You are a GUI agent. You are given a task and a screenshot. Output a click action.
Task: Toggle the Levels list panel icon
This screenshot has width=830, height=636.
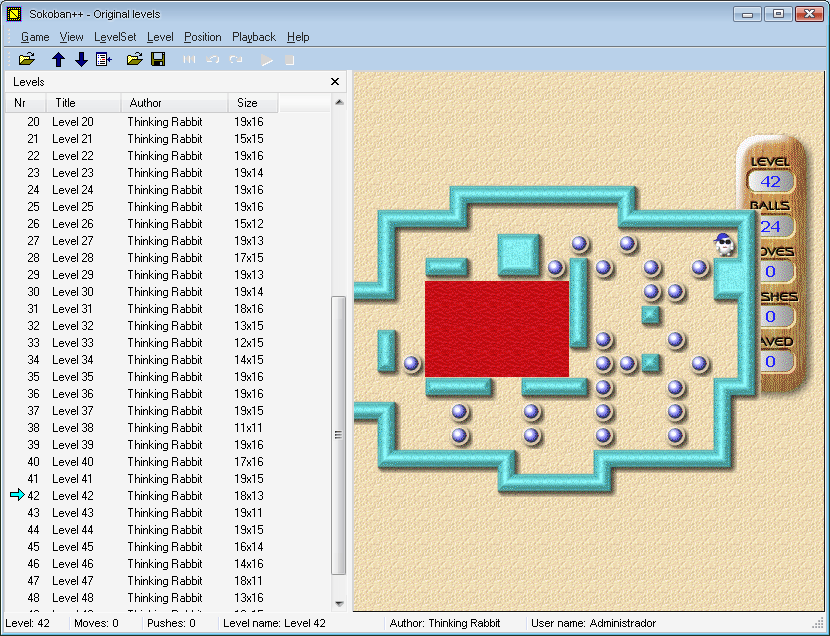point(104,58)
